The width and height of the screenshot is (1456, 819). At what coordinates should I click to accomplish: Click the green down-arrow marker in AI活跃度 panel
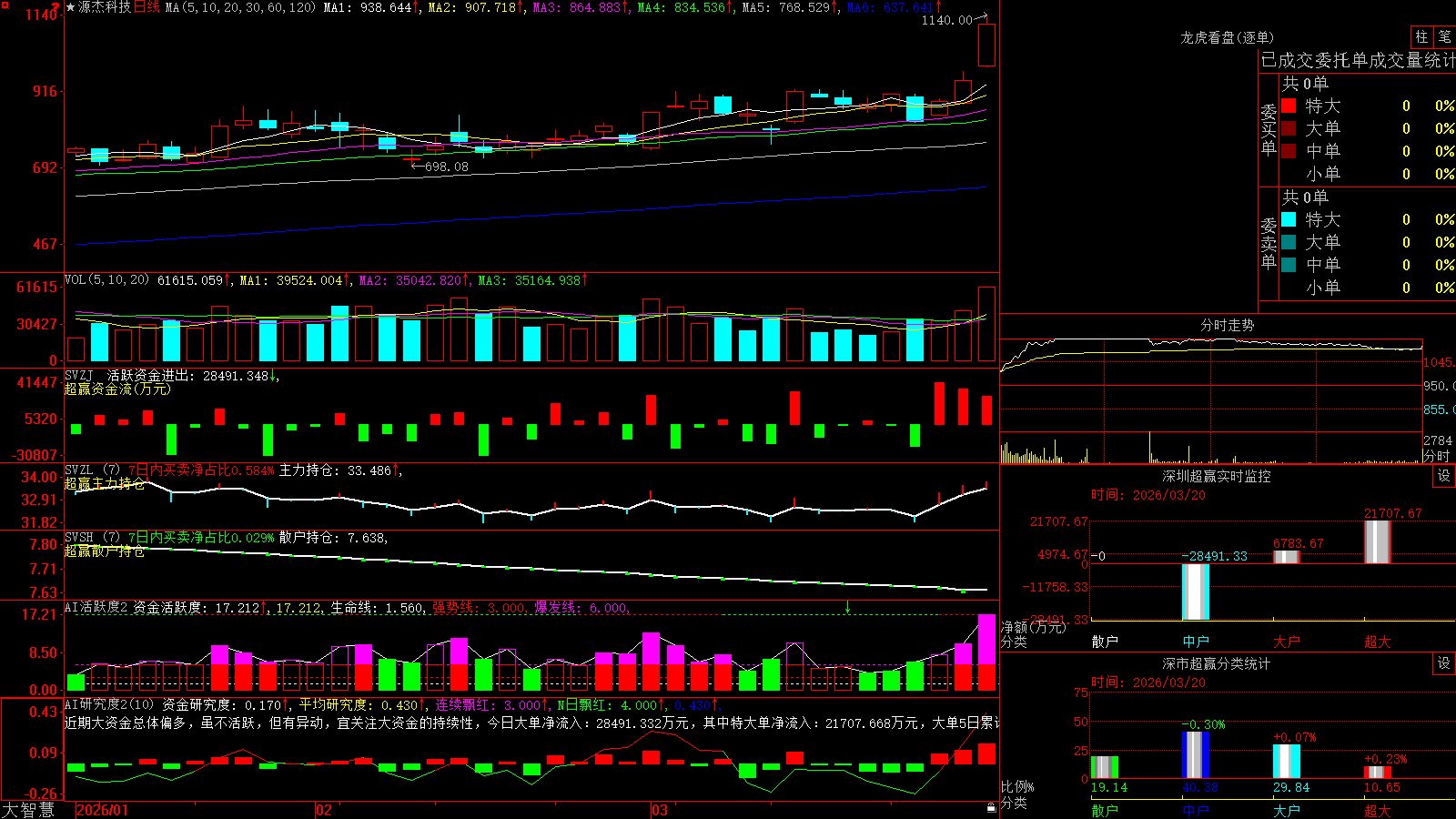848,607
